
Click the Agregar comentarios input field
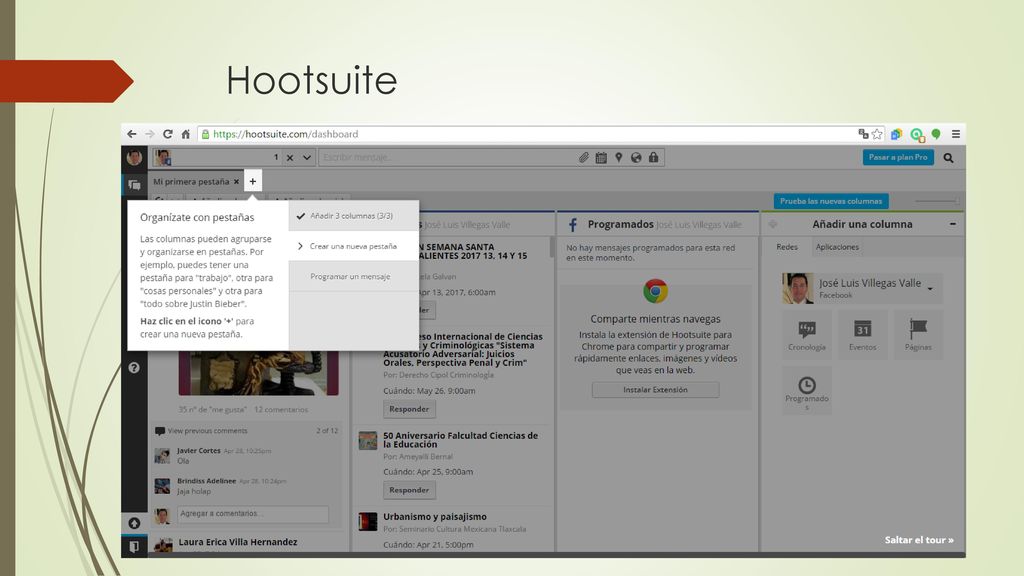click(x=253, y=514)
